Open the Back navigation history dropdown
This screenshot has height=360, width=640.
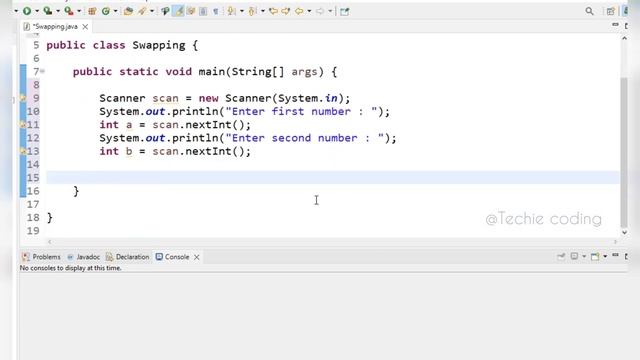point(309,11)
